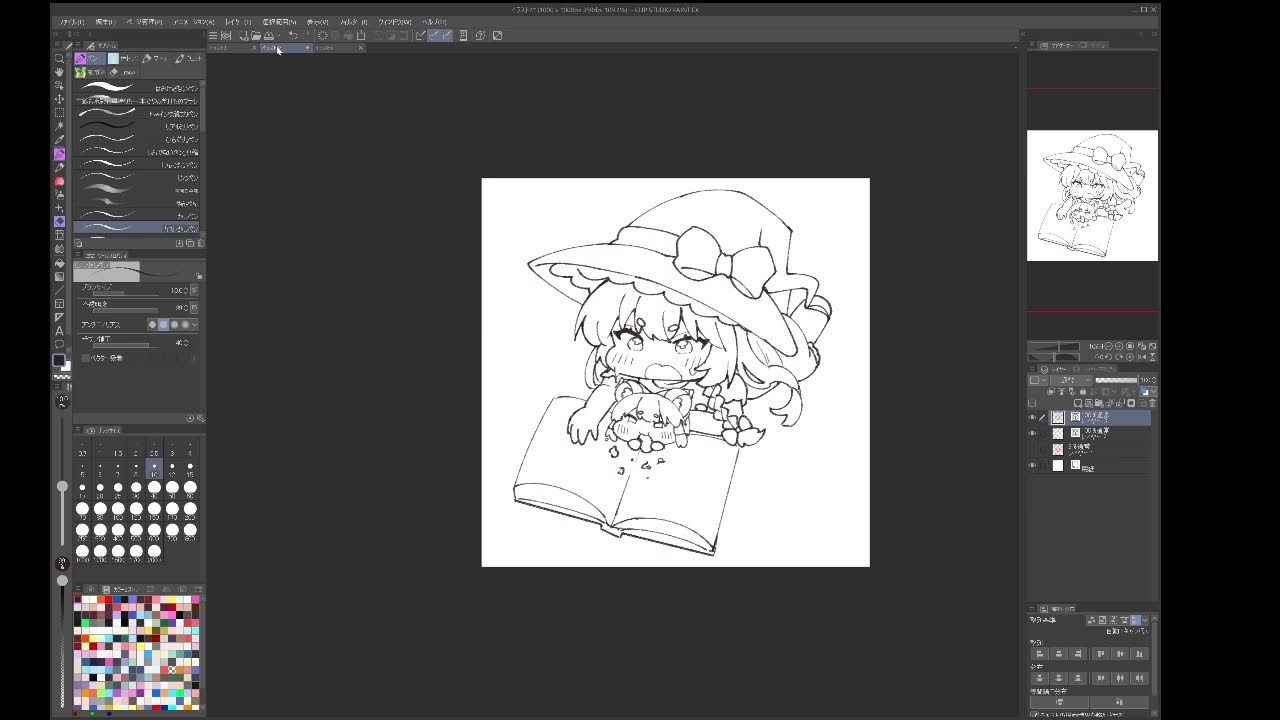This screenshot has width=1280, height=720.
Task: Delete the layer with the trash icon
Action: coord(1152,403)
